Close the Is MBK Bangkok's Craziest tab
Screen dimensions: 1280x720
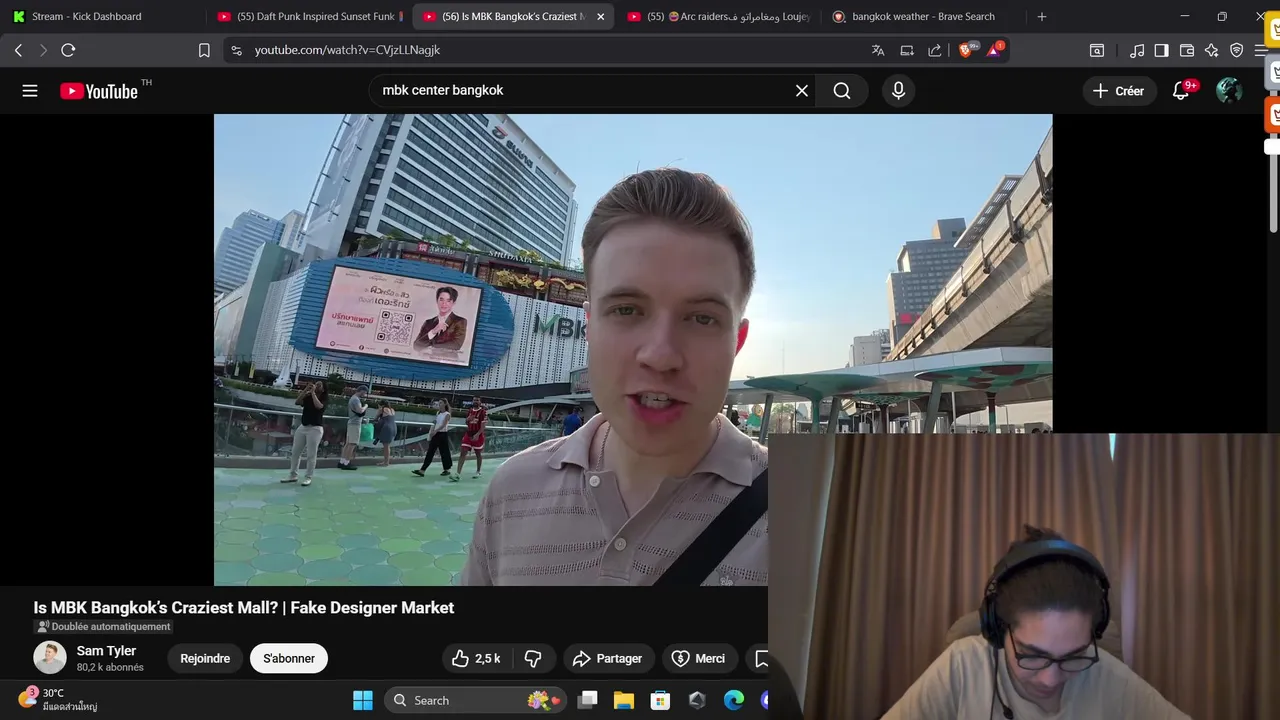click(x=600, y=17)
